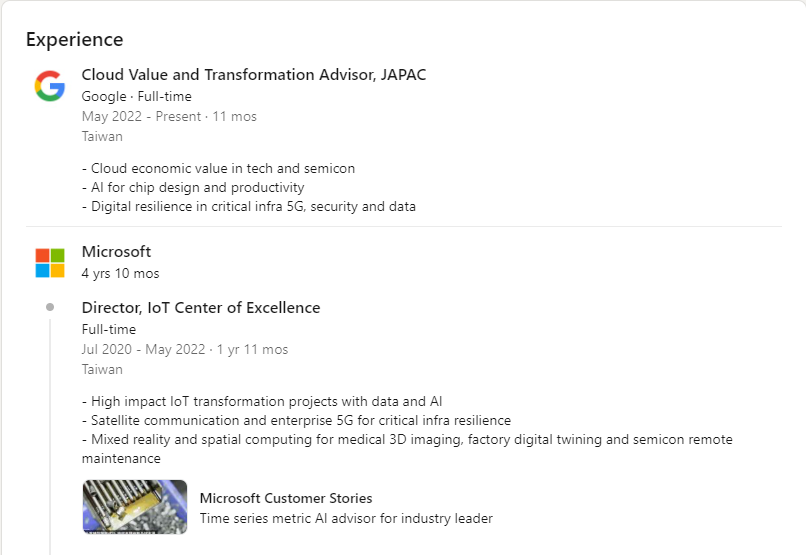Click the Google company logo

pyautogui.click(x=50, y=86)
